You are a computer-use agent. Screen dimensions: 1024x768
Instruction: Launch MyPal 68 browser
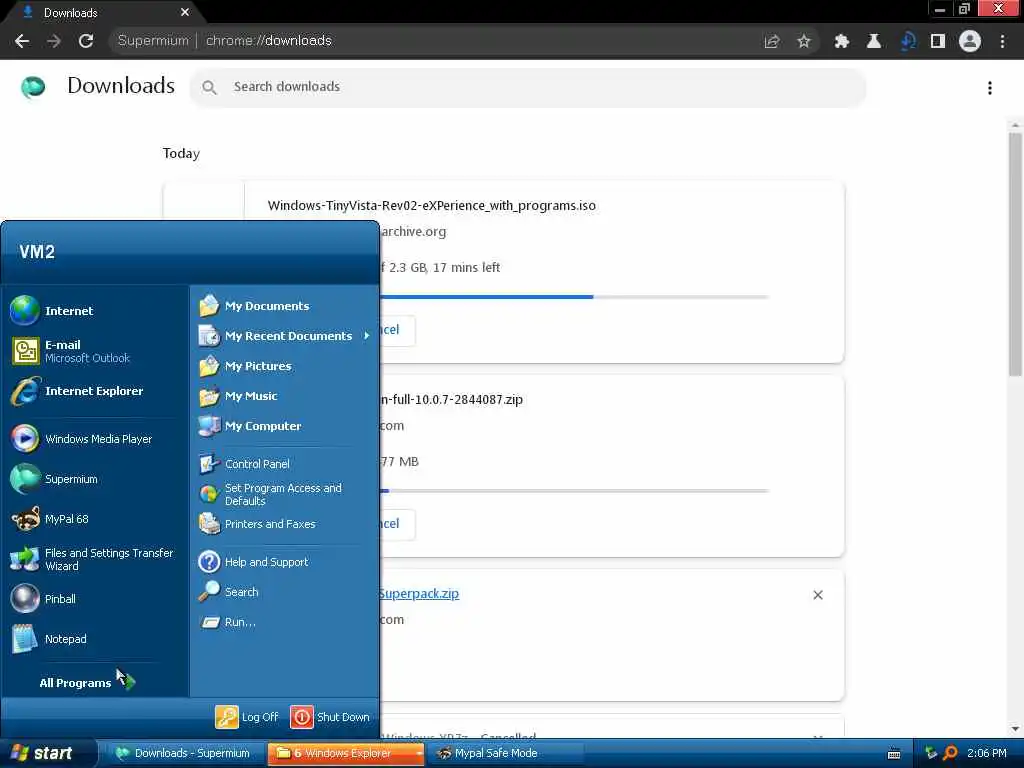(x=50, y=519)
